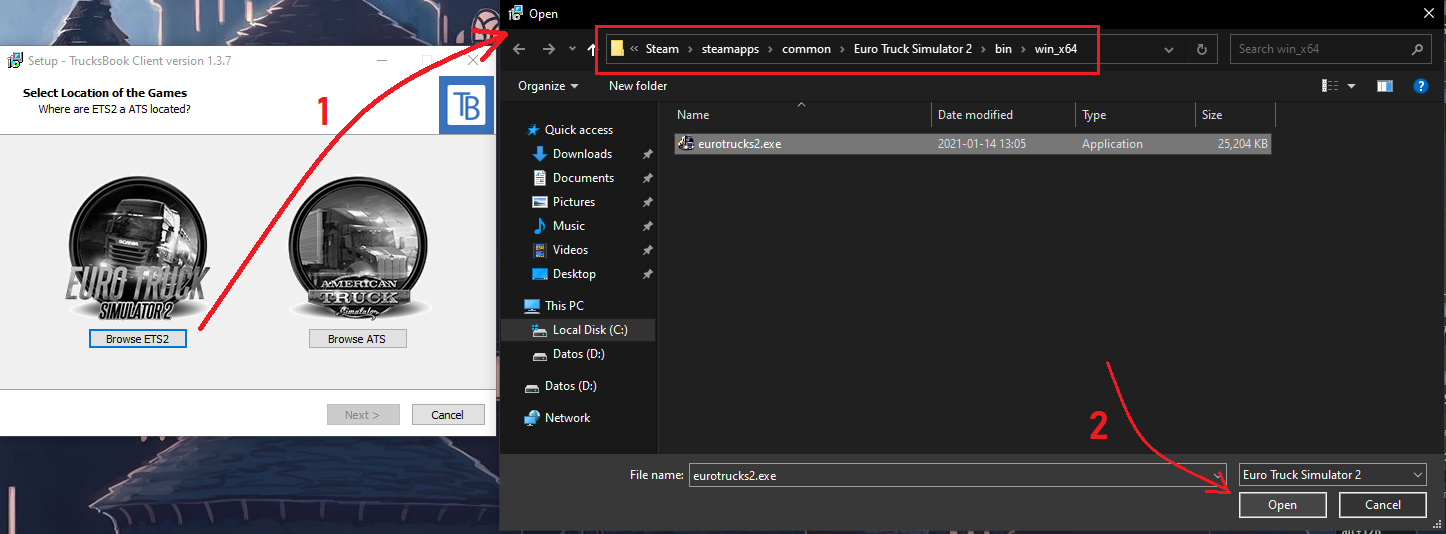Viewport: 1446px width, 534px height.
Task: Open Pictures in the sidebar
Action: 574,202
